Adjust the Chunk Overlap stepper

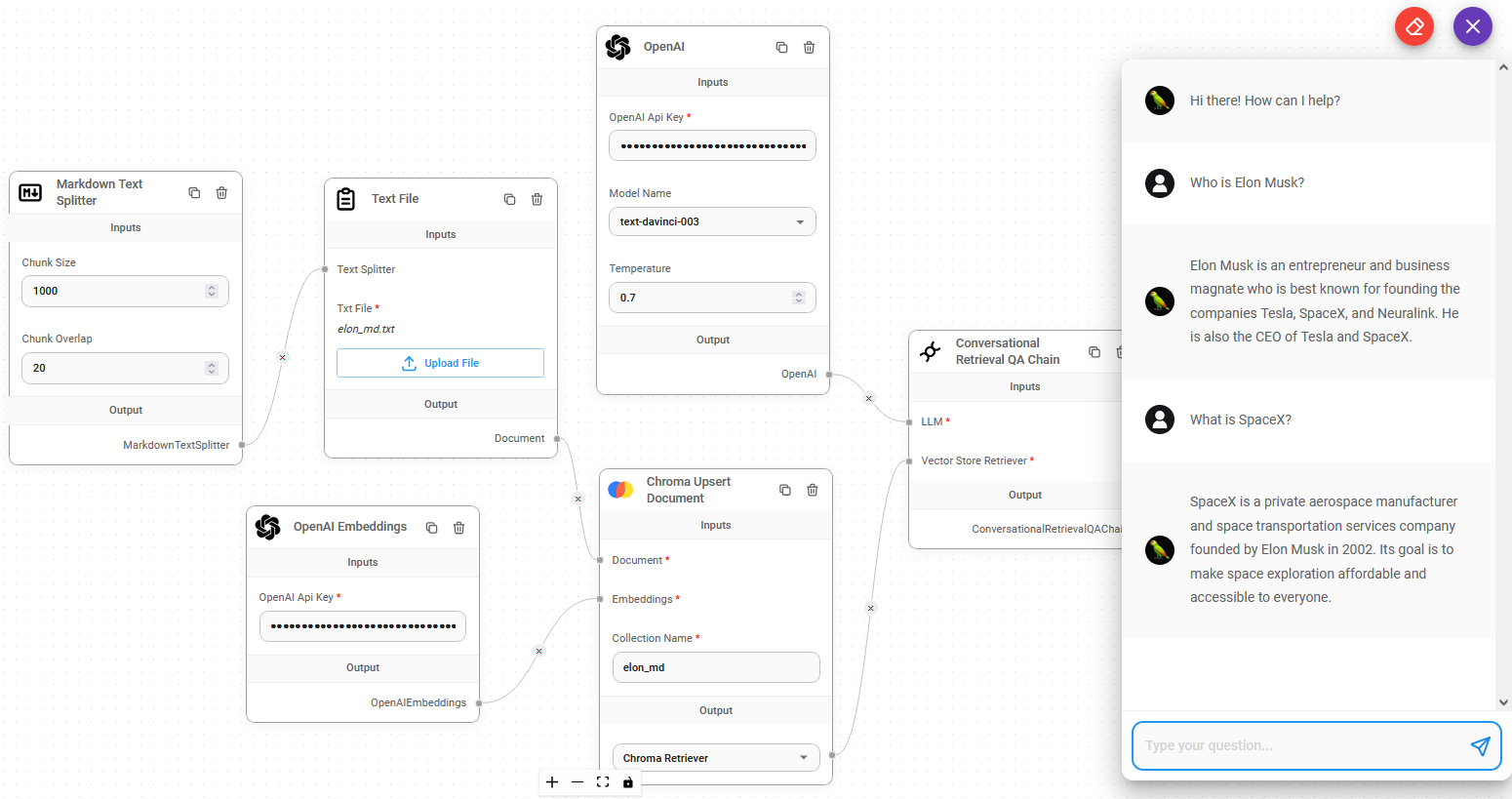click(212, 368)
